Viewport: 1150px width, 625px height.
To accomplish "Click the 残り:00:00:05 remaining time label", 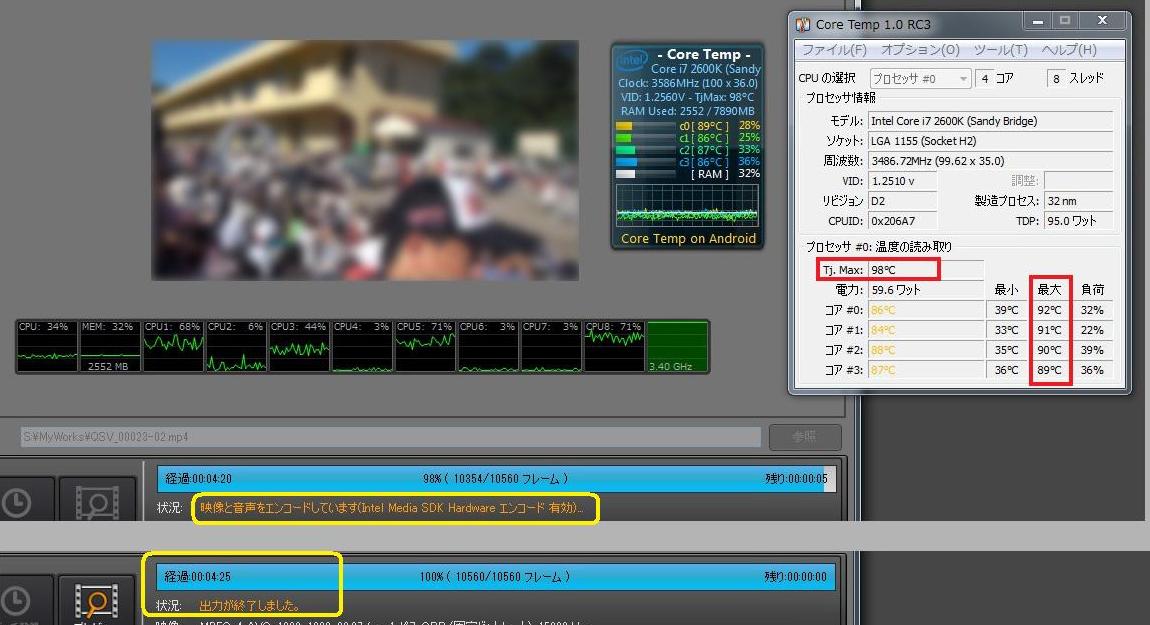I will 796,478.
